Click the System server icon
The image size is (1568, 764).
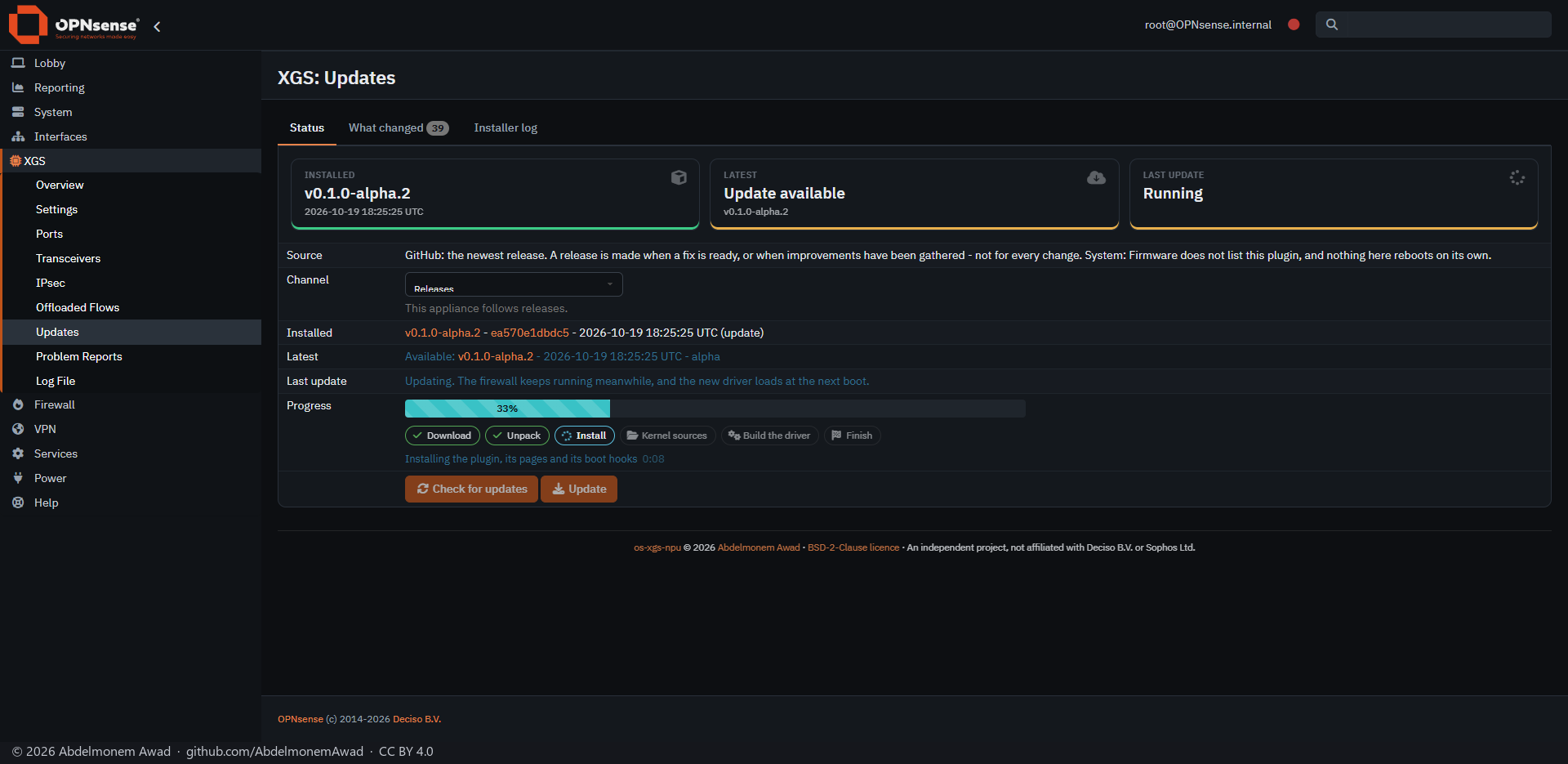(18, 112)
